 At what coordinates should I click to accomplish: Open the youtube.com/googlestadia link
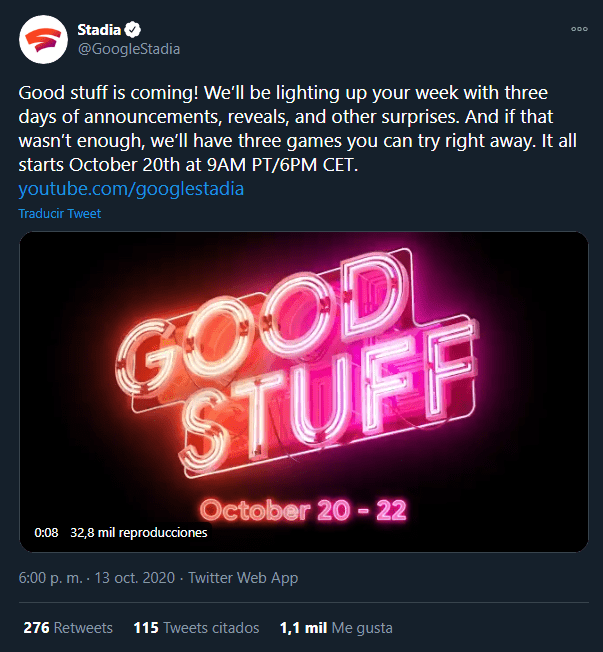point(131,189)
